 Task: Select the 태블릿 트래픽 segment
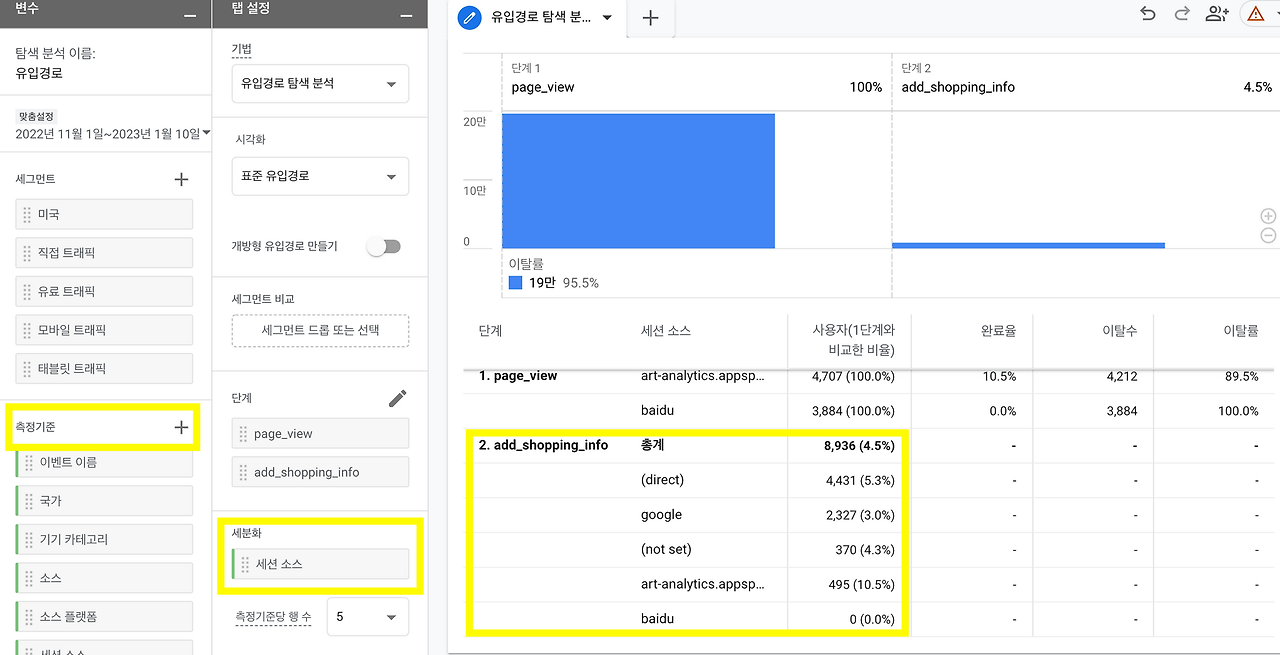coord(104,369)
